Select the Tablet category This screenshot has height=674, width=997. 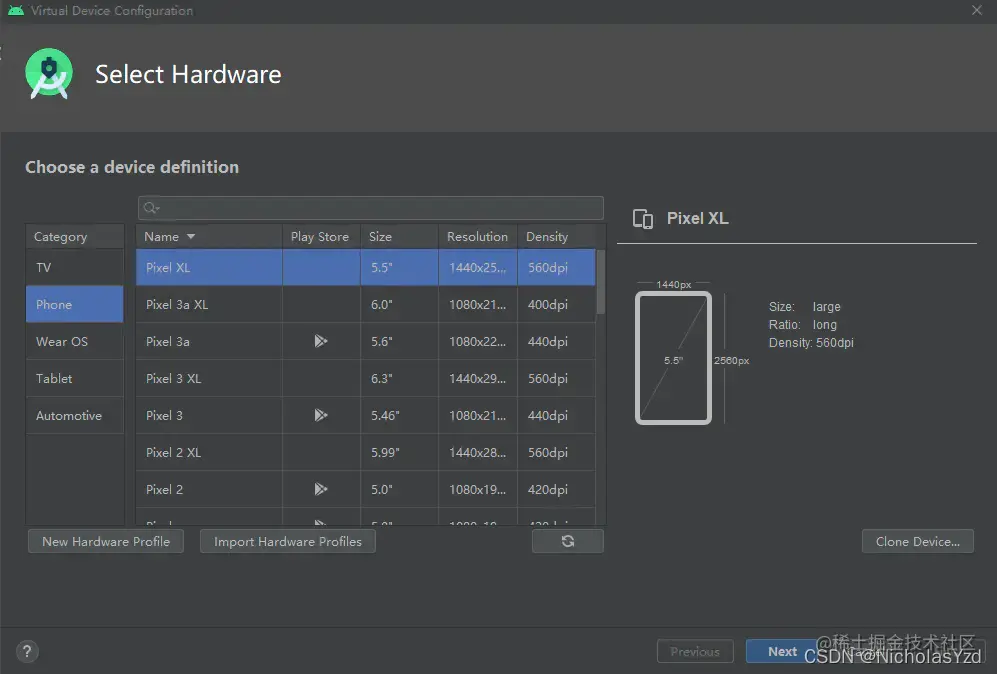(75, 378)
